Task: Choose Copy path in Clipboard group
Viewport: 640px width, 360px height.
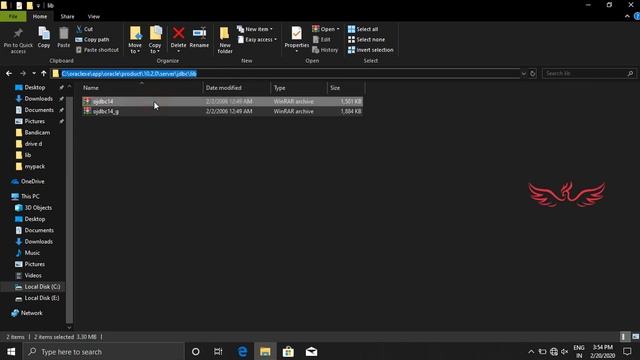Action: tap(92, 40)
